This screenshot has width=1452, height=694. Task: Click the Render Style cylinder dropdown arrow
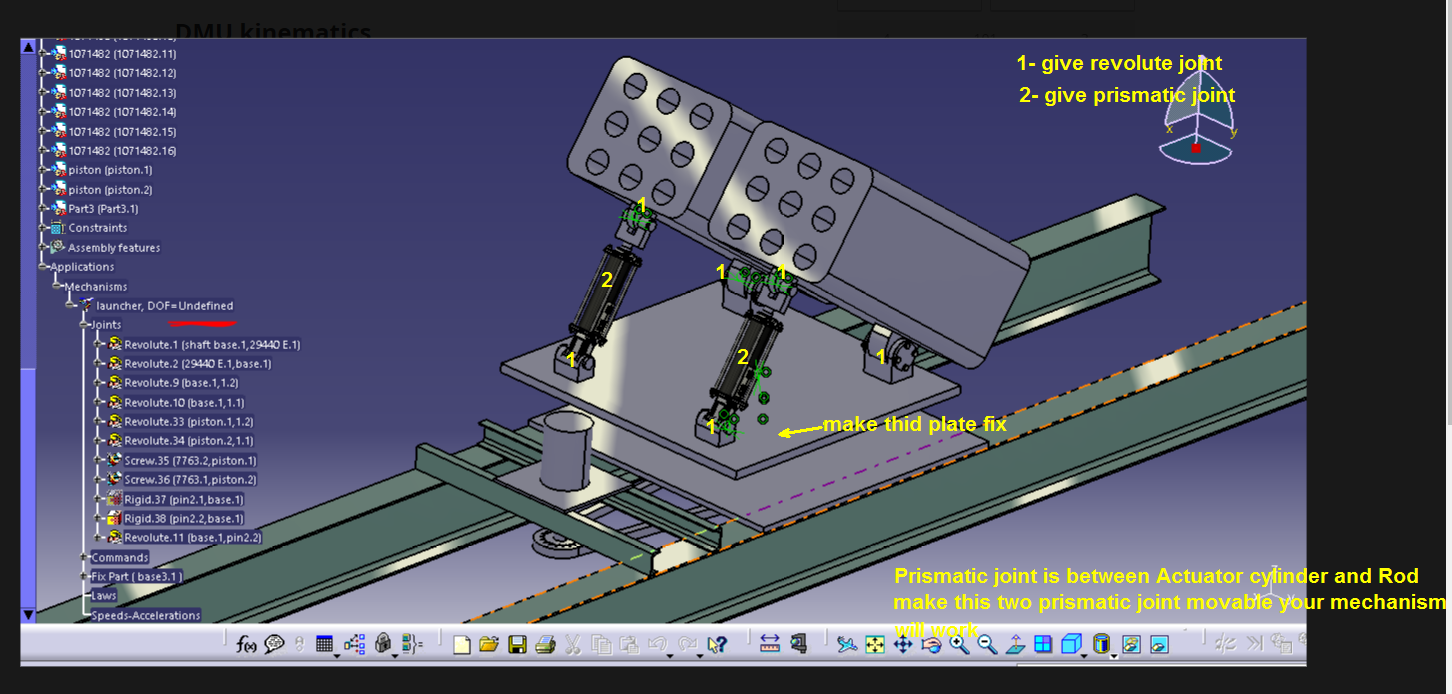(x=1113, y=655)
